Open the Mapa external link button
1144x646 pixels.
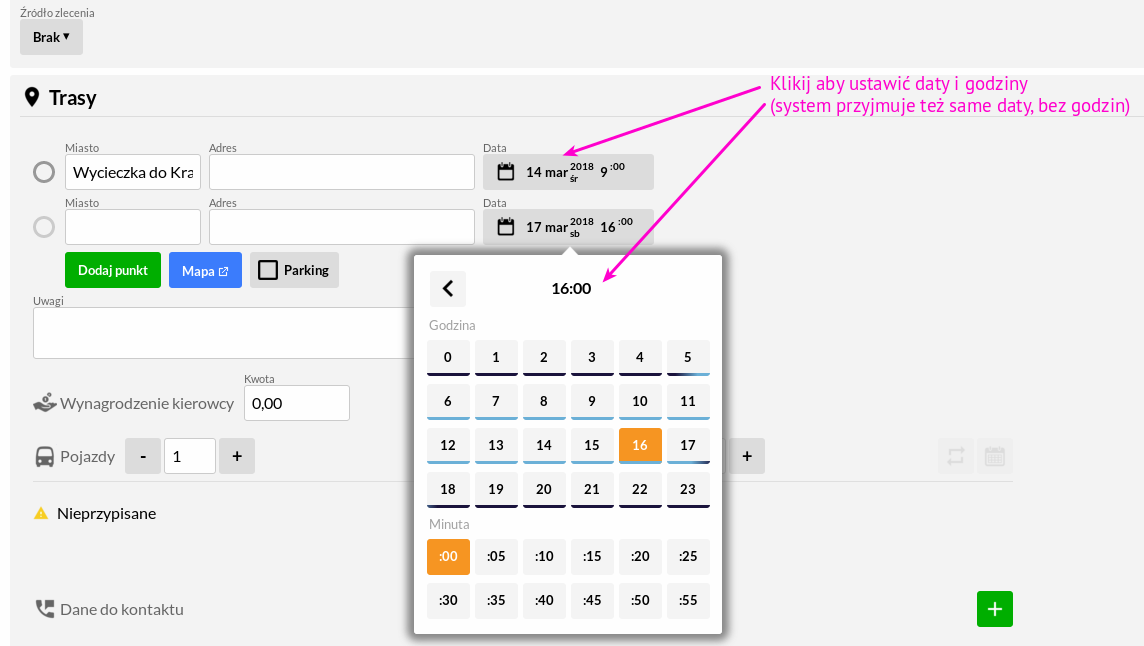205,270
